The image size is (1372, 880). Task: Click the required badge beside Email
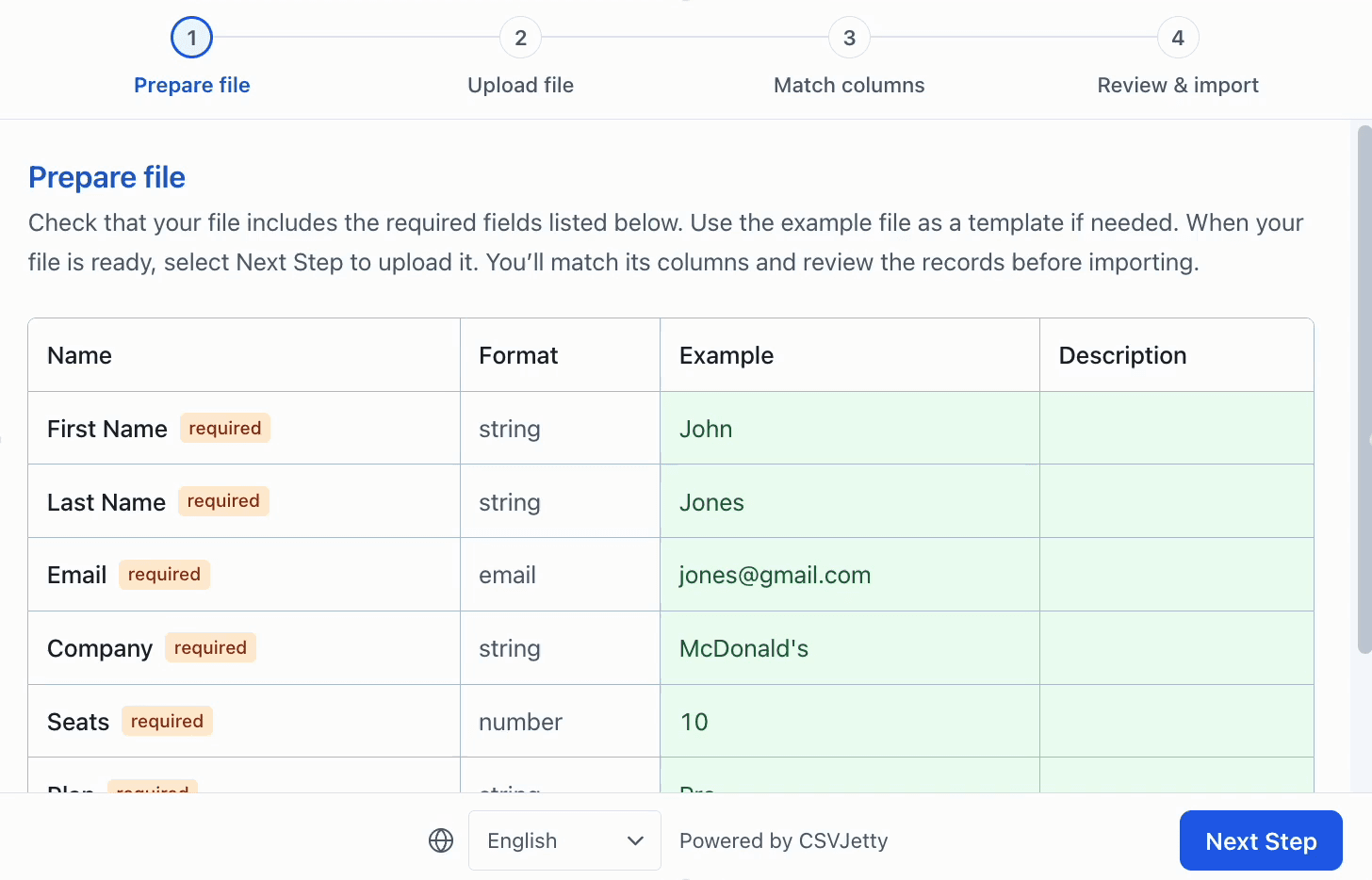click(164, 575)
